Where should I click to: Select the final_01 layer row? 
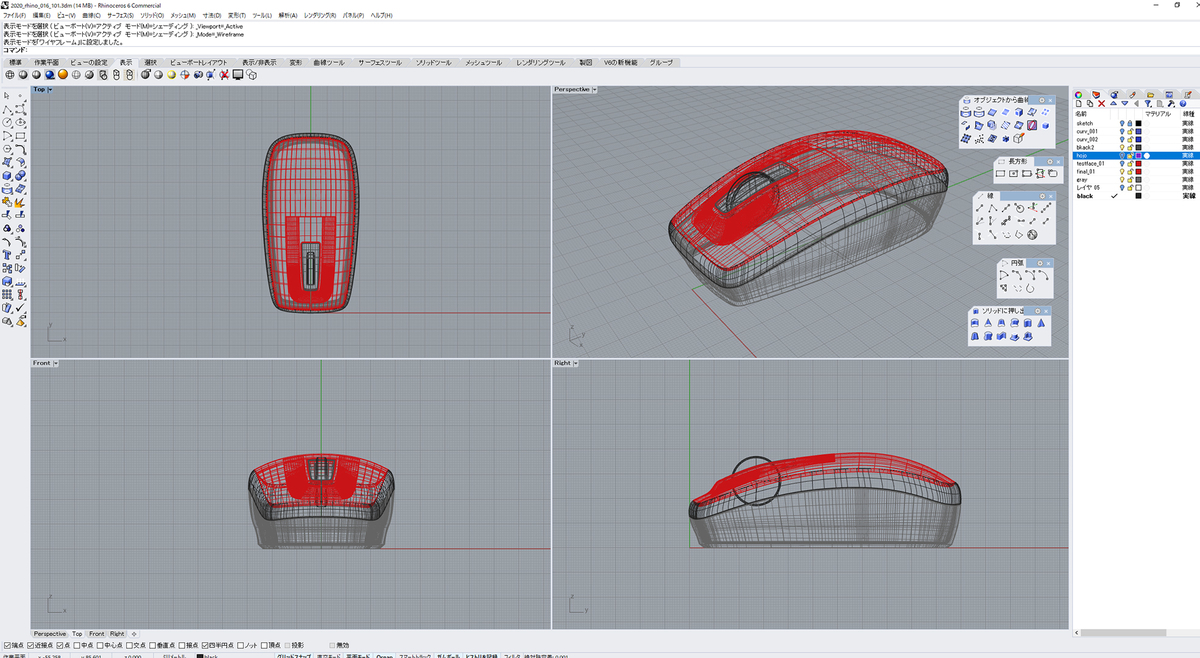pyautogui.click(x=1134, y=171)
